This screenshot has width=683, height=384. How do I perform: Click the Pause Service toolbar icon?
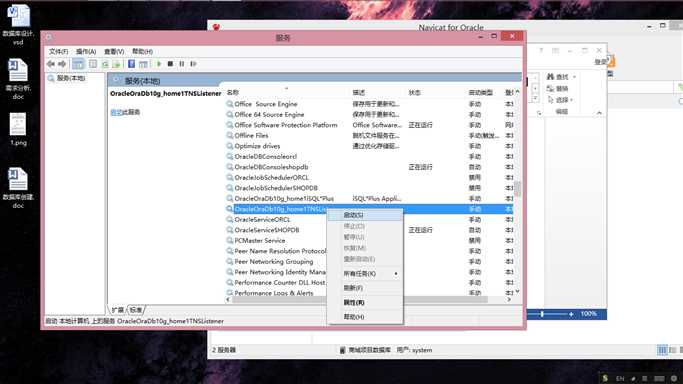(x=182, y=64)
